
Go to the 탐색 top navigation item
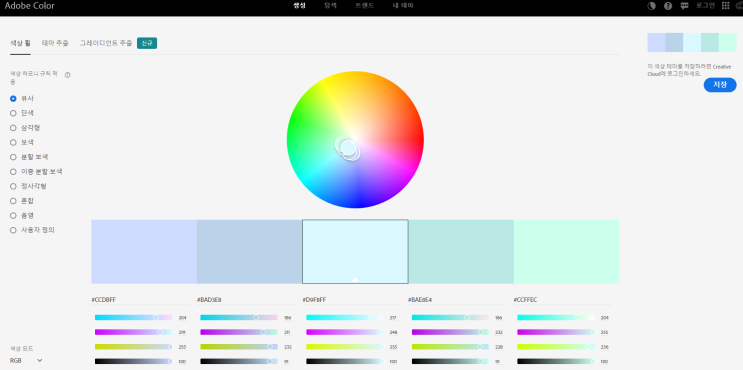coord(331,6)
